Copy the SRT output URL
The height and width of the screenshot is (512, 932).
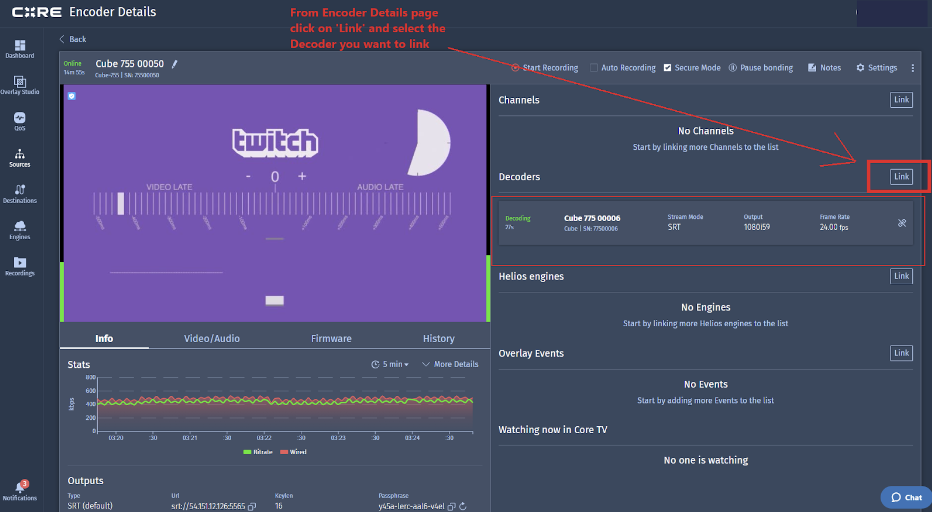coord(252,506)
